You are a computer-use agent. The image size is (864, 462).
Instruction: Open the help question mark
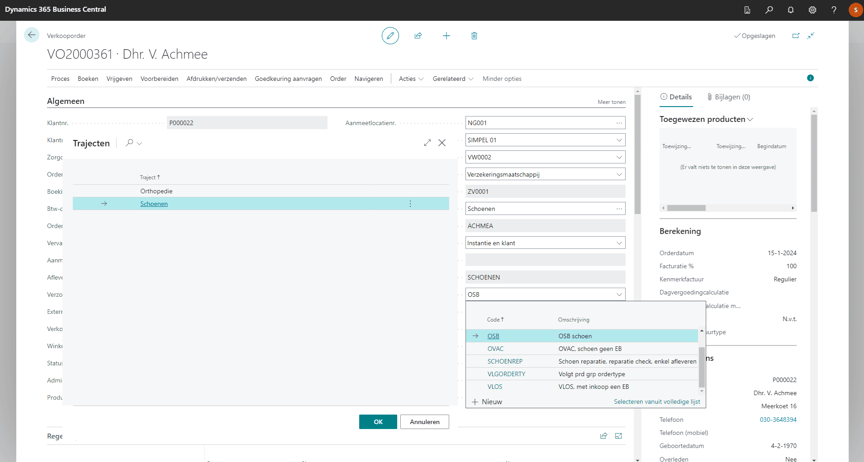(834, 10)
